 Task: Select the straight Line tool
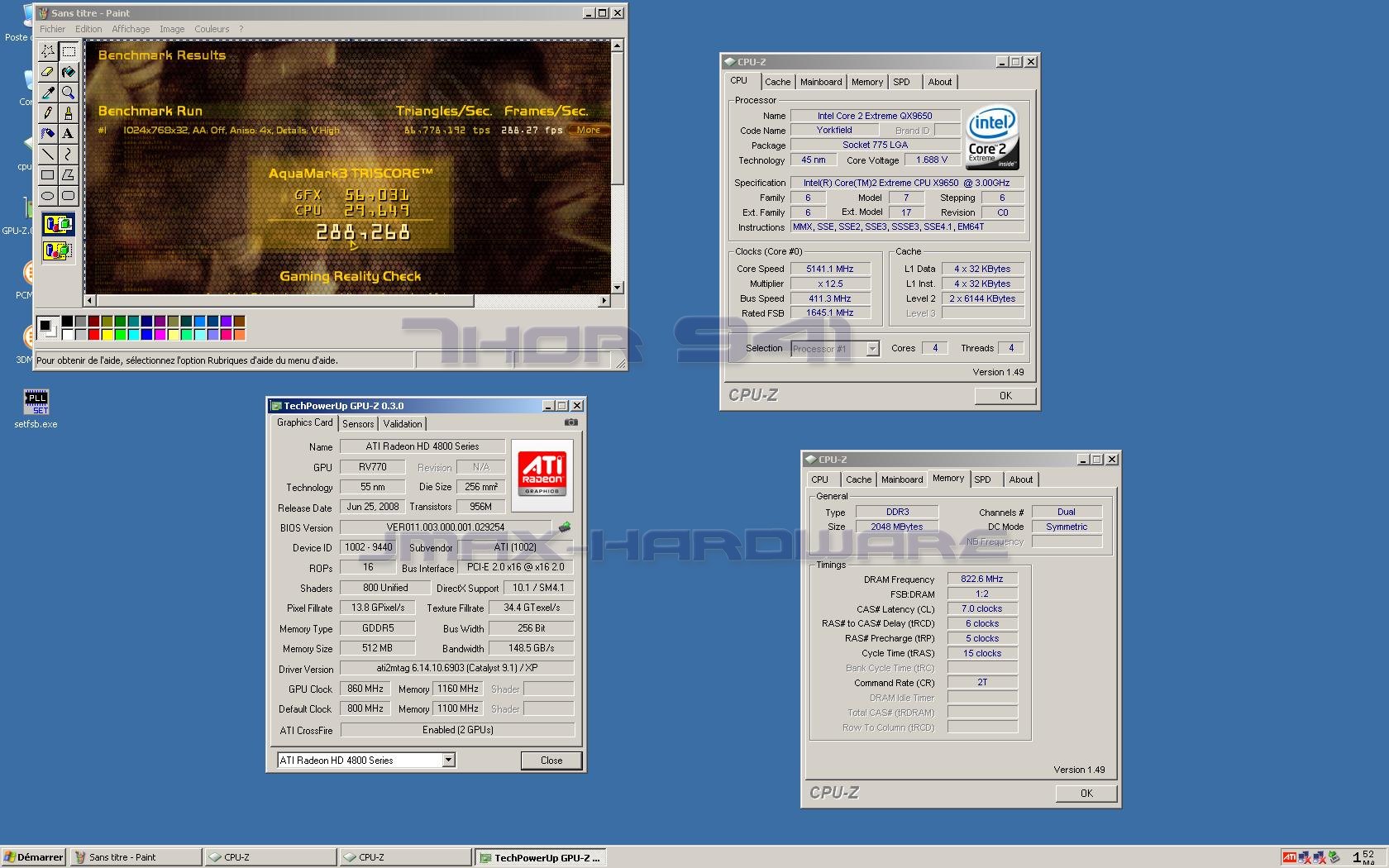[48, 154]
